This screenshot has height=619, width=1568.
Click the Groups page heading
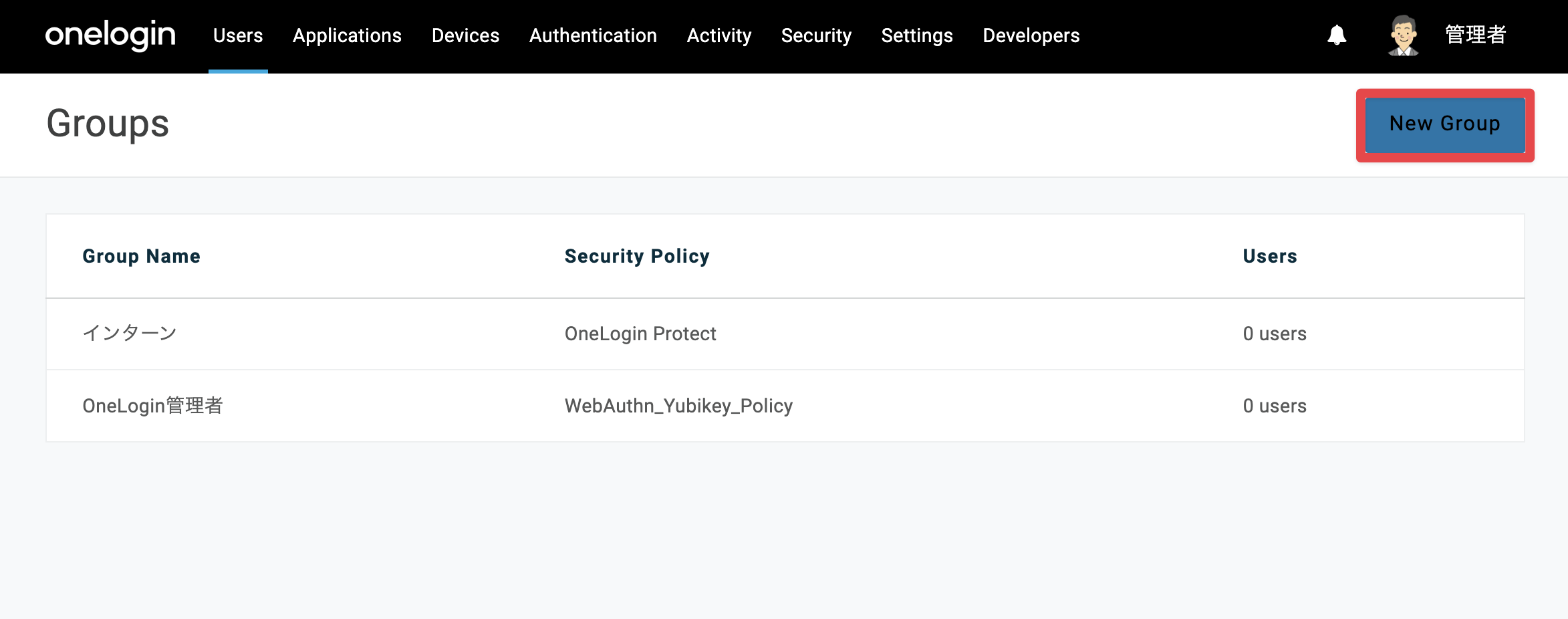coord(108,124)
